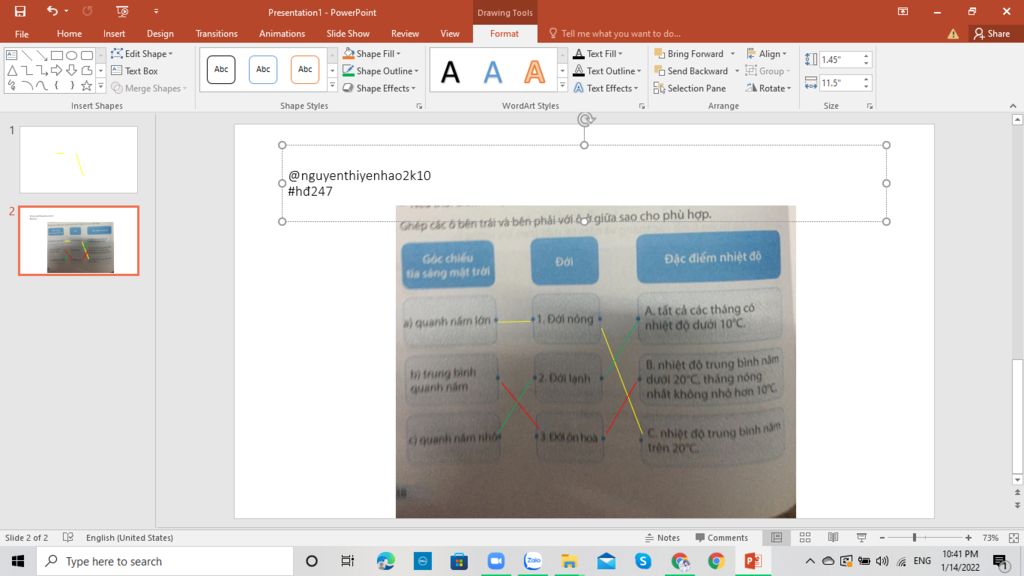This screenshot has height=576, width=1024.
Task: Open the Text Effects dropdown
Action: pos(605,88)
